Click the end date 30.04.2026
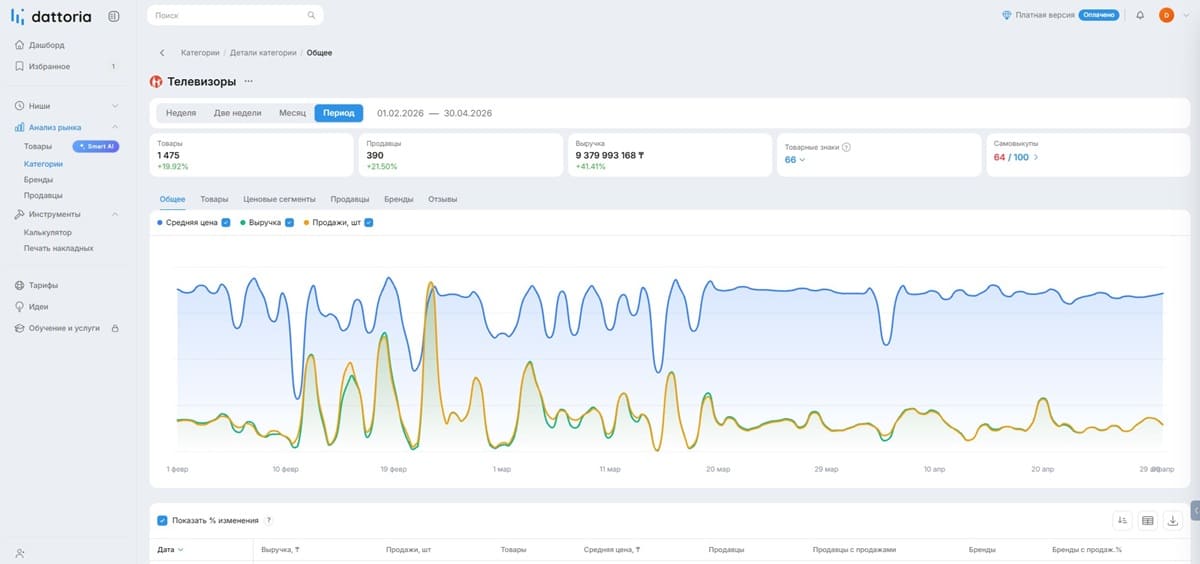The height and width of the screenshot is (564, 1200). tap(468, 113)
